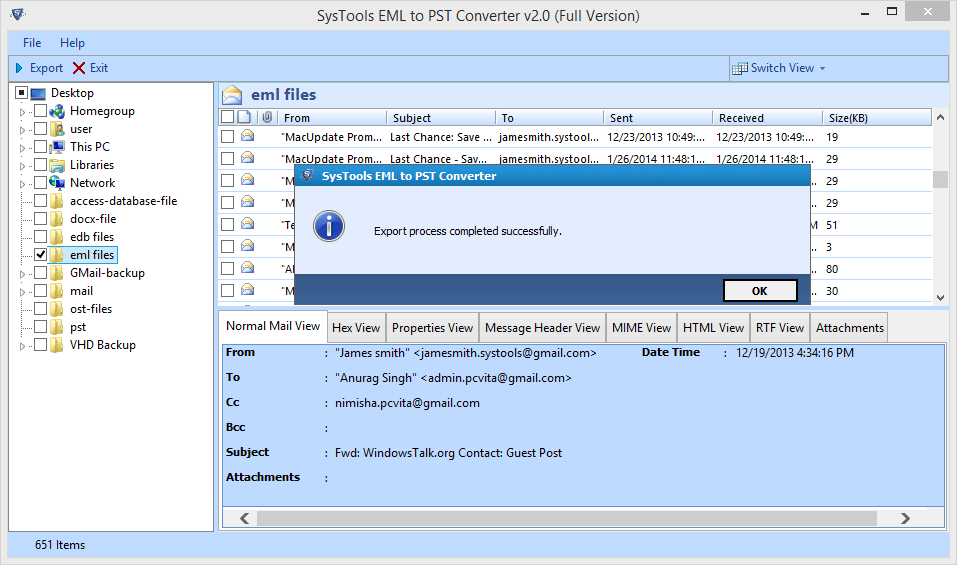This screenshot has height=565, width=957.
Task: Click the Exit toolbar button label
Action: tap(99, 68)
